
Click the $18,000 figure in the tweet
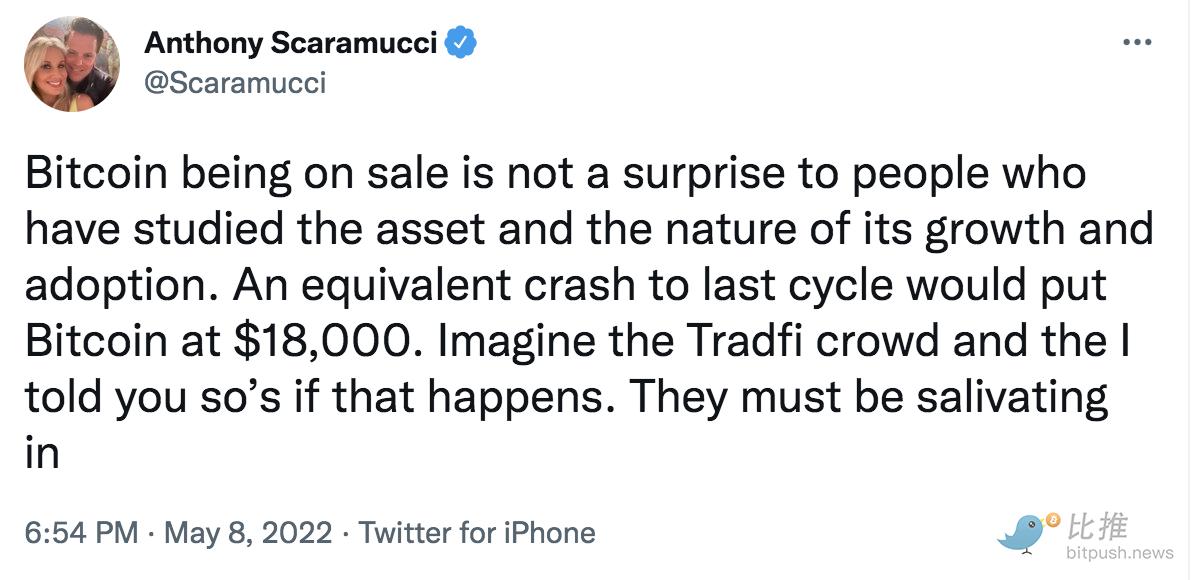tap(326, 342)
